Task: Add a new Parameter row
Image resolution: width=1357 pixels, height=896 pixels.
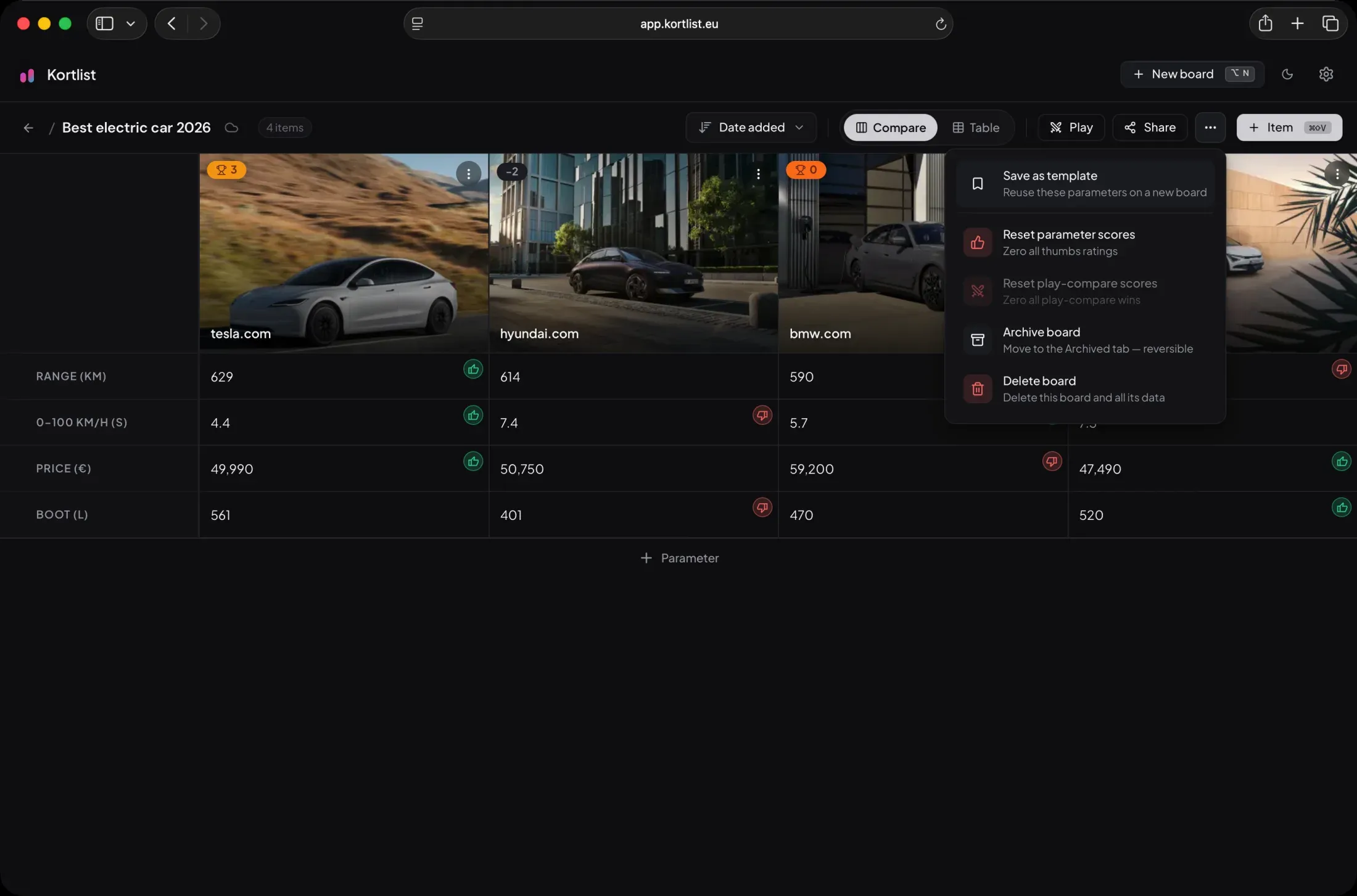Action: click(679, 558)
